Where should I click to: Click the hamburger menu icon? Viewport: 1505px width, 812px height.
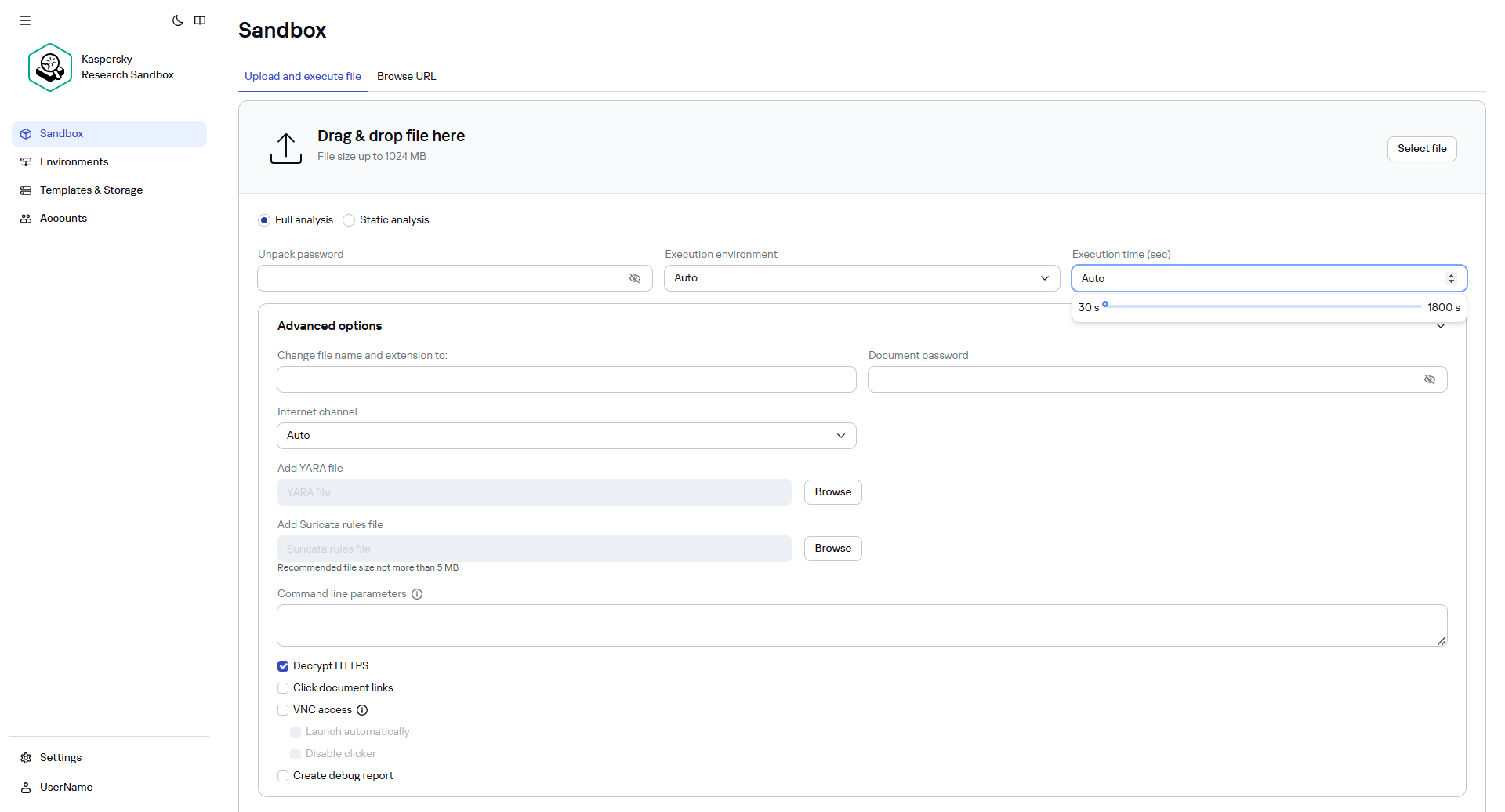[25, 20]
